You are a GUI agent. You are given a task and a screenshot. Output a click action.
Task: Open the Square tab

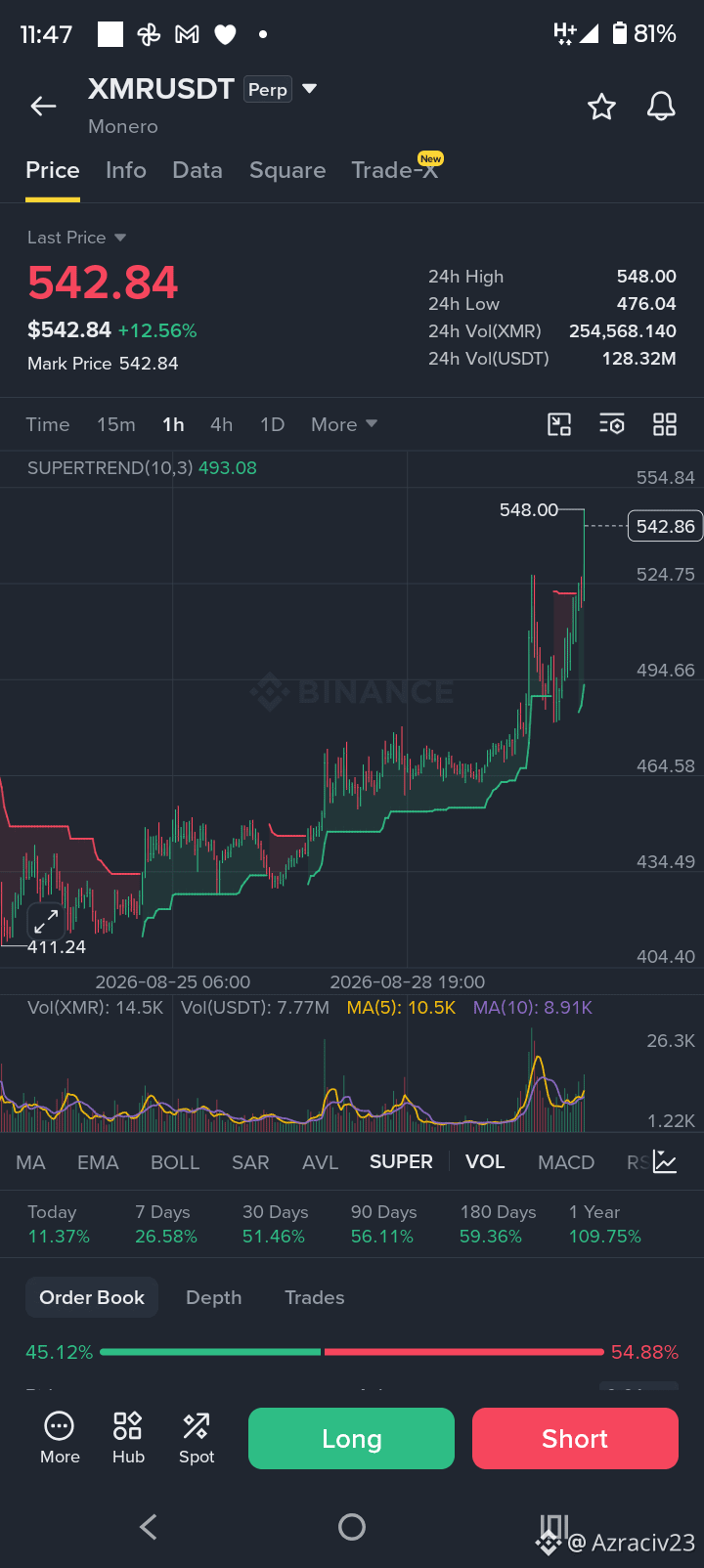287,171
